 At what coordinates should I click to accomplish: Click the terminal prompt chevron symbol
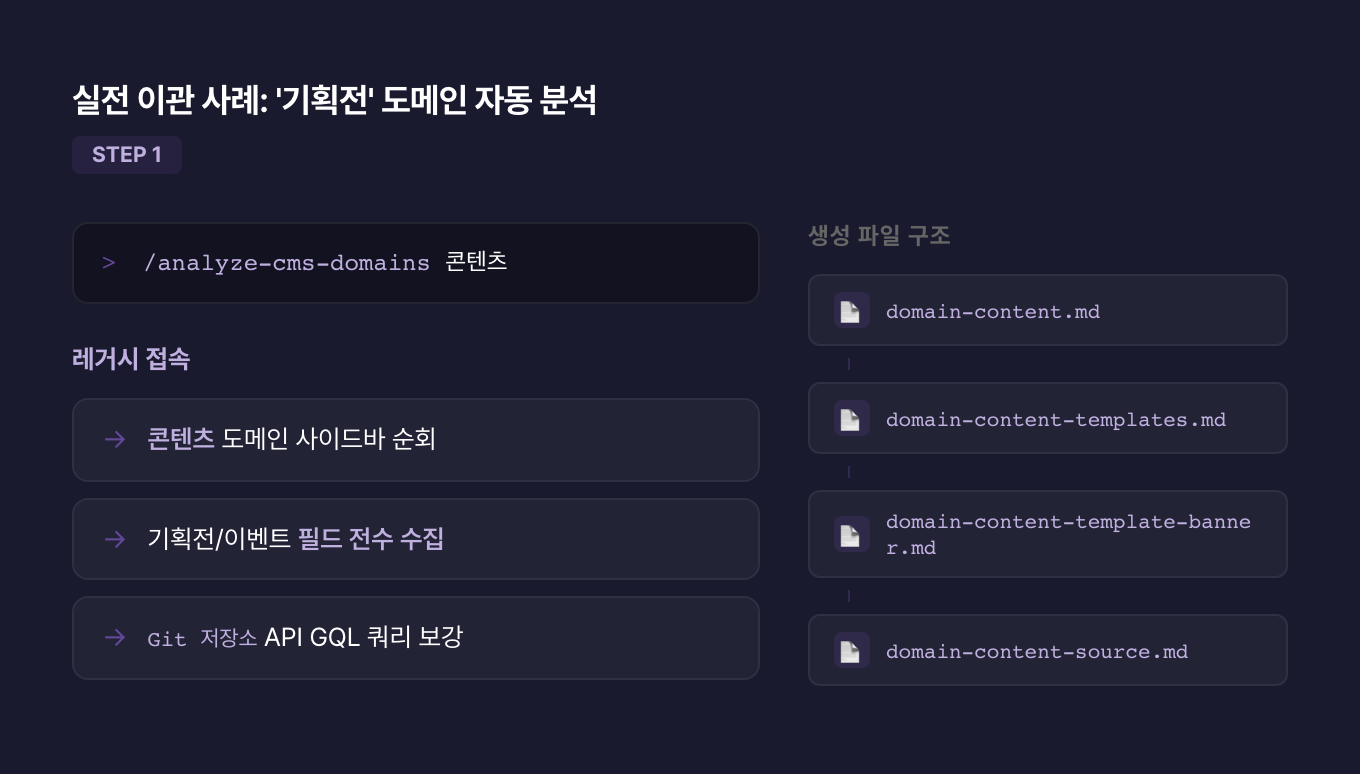pyautogui.click(x=109, y=263)
